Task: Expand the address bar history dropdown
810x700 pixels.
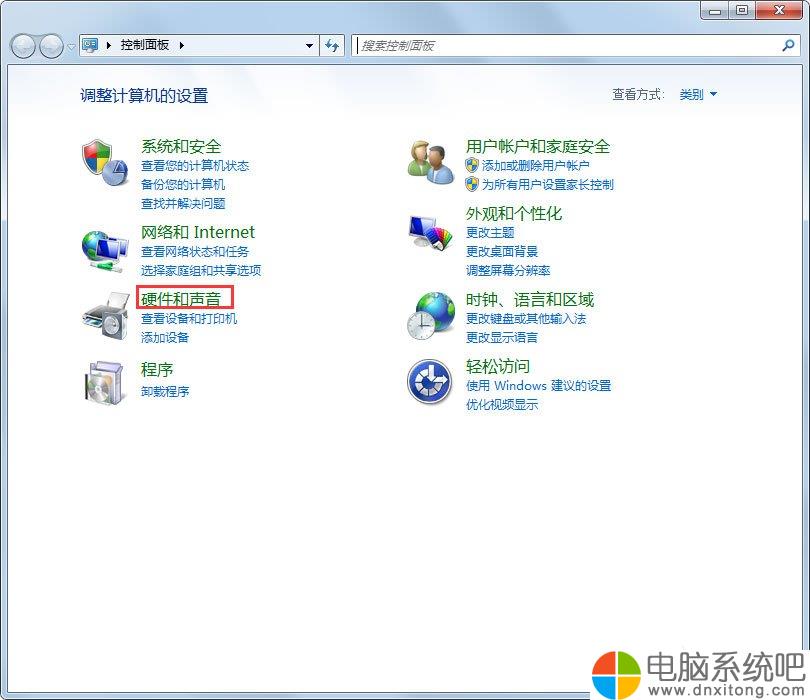Action: (x=309, y=45)
